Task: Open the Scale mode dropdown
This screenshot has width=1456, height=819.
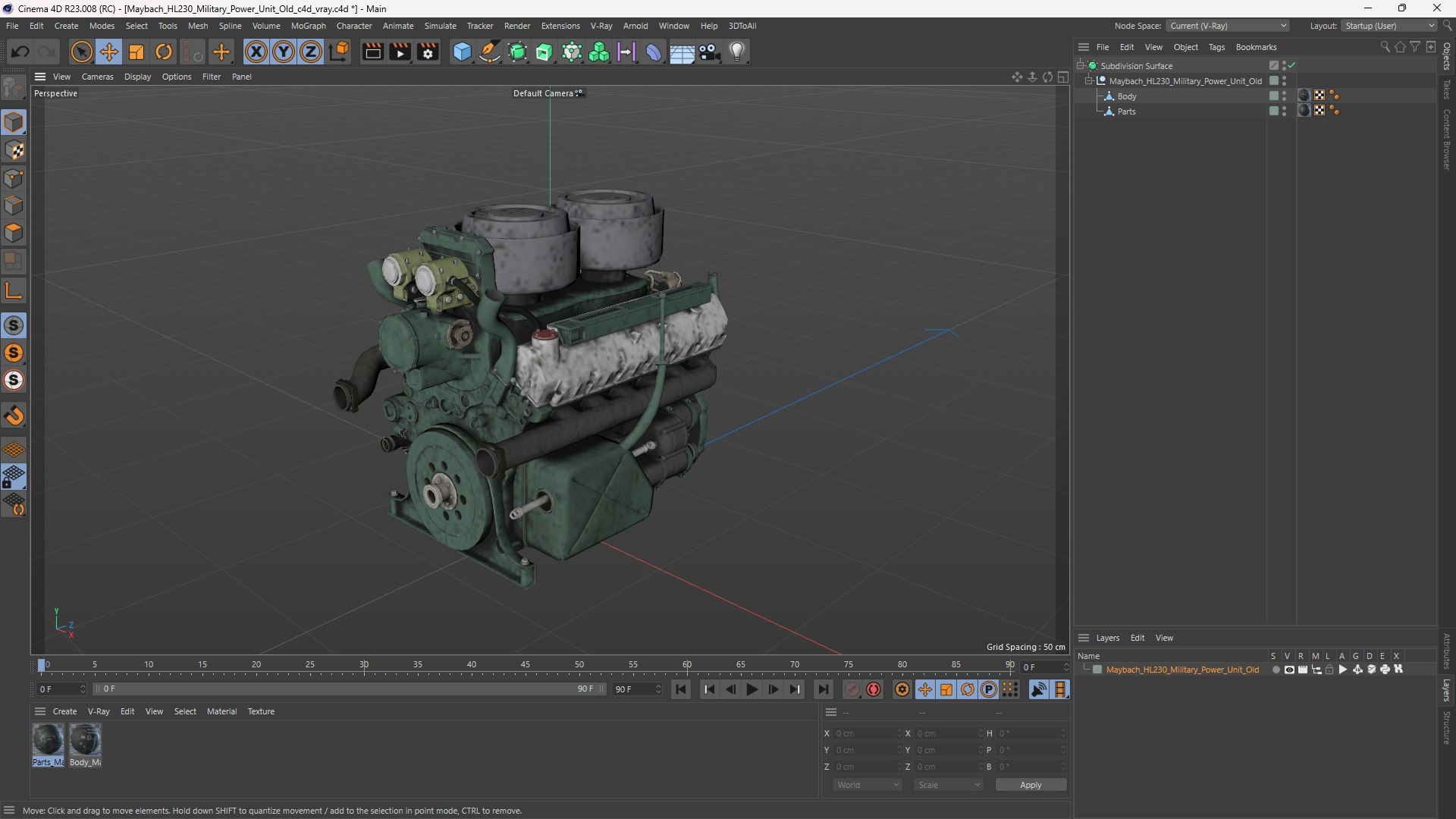Action: pos(949,785)
